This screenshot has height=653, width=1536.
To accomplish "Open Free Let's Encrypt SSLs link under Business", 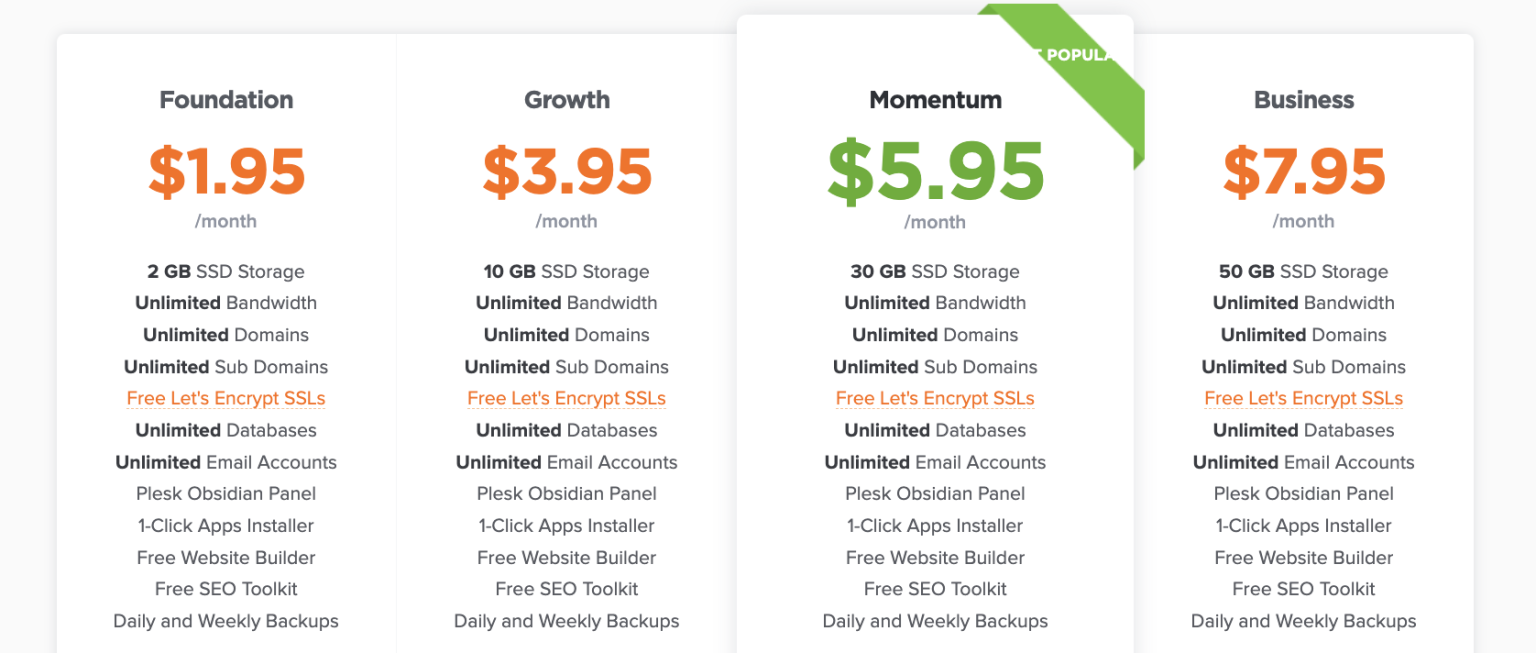I will coord(1304,398).
